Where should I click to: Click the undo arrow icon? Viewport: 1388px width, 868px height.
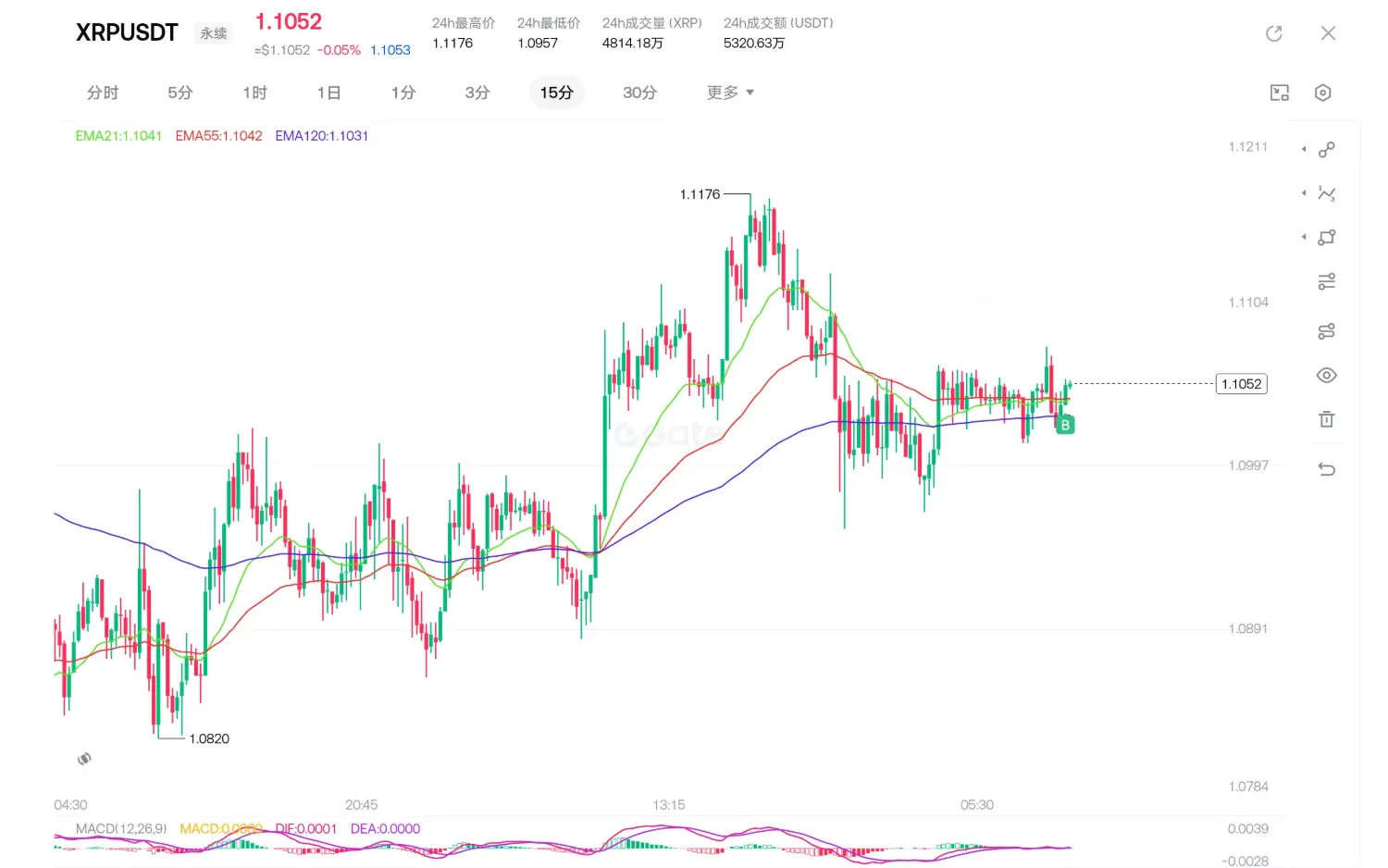[1327, 469]
